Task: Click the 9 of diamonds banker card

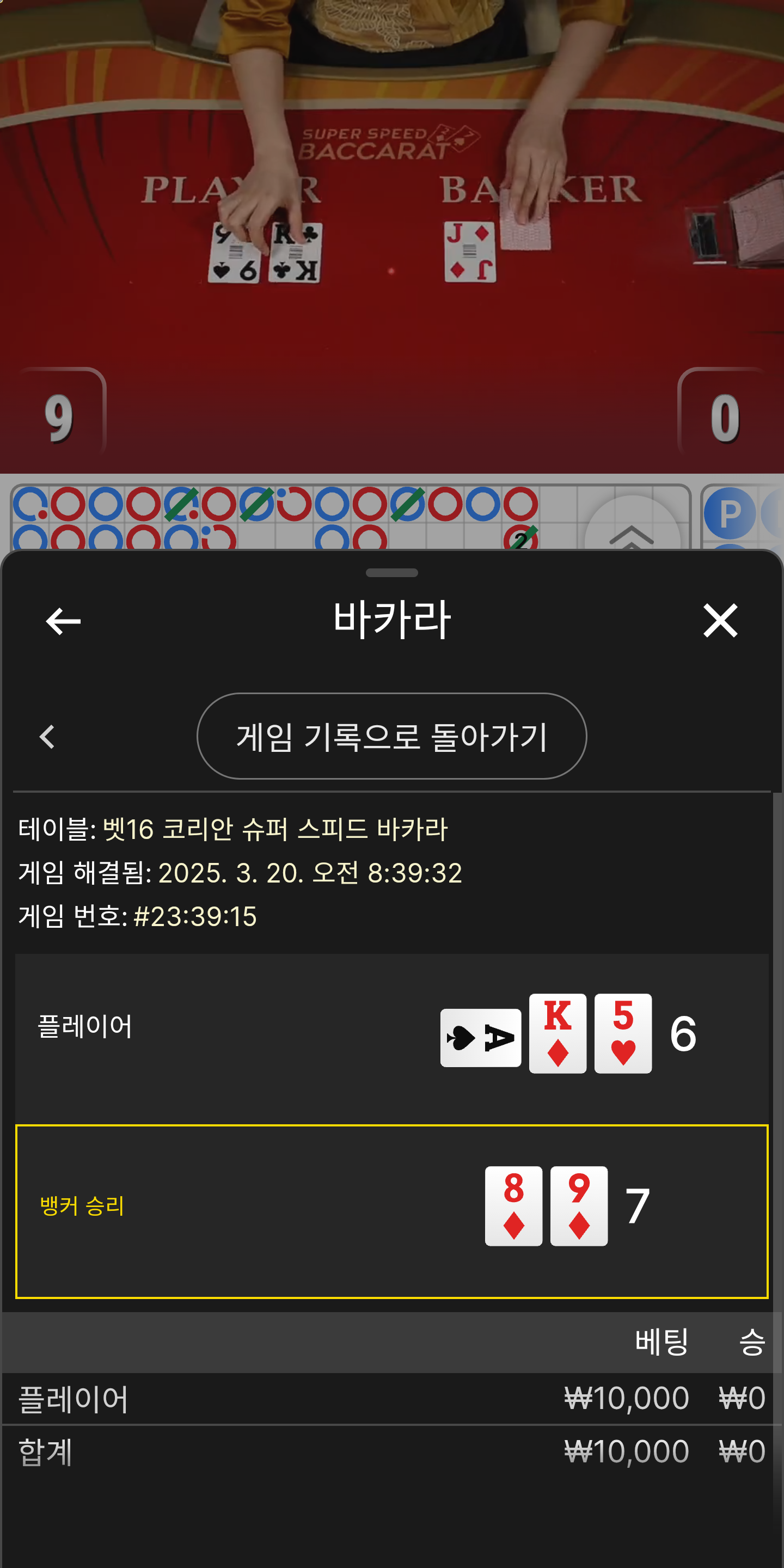Action: click(x=579, y=1206)
